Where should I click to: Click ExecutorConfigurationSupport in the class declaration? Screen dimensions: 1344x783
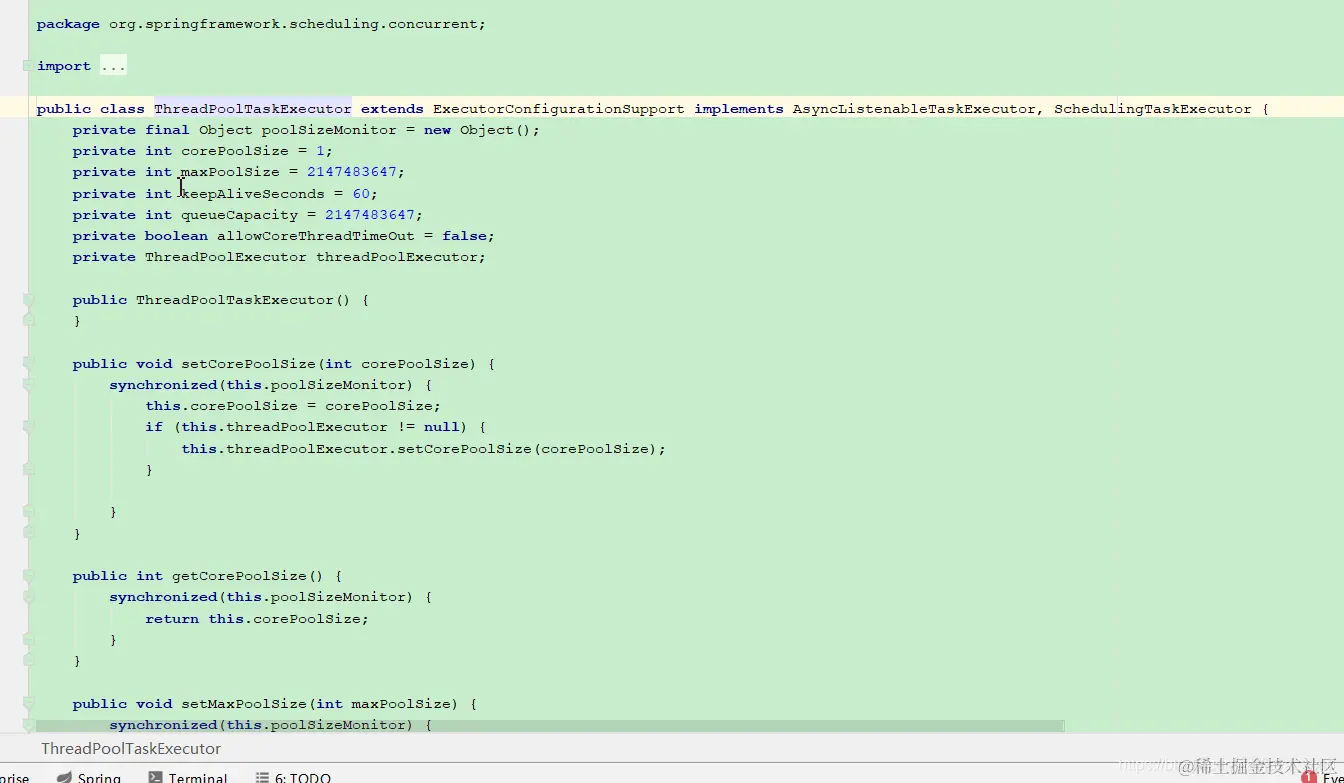click(559, 109)
